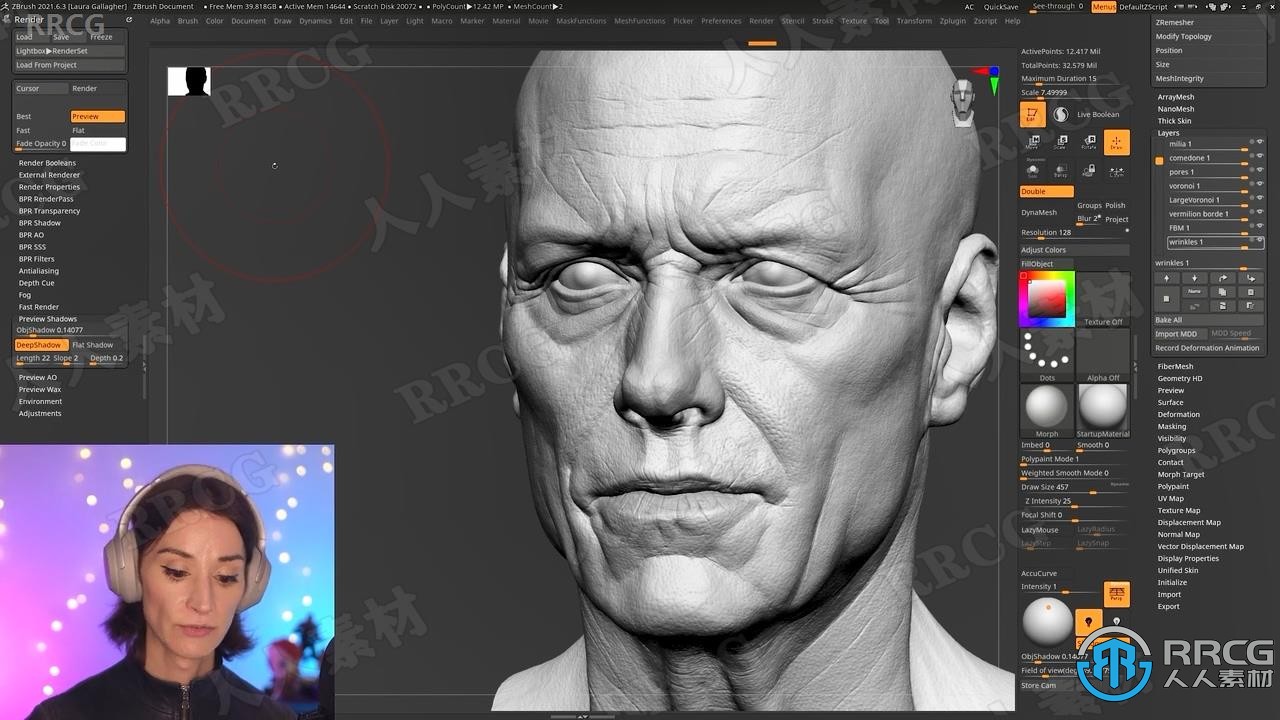1280x720 pixels.
Task: Click the layer move-up arrow icon
Action: pos(1166,278)
